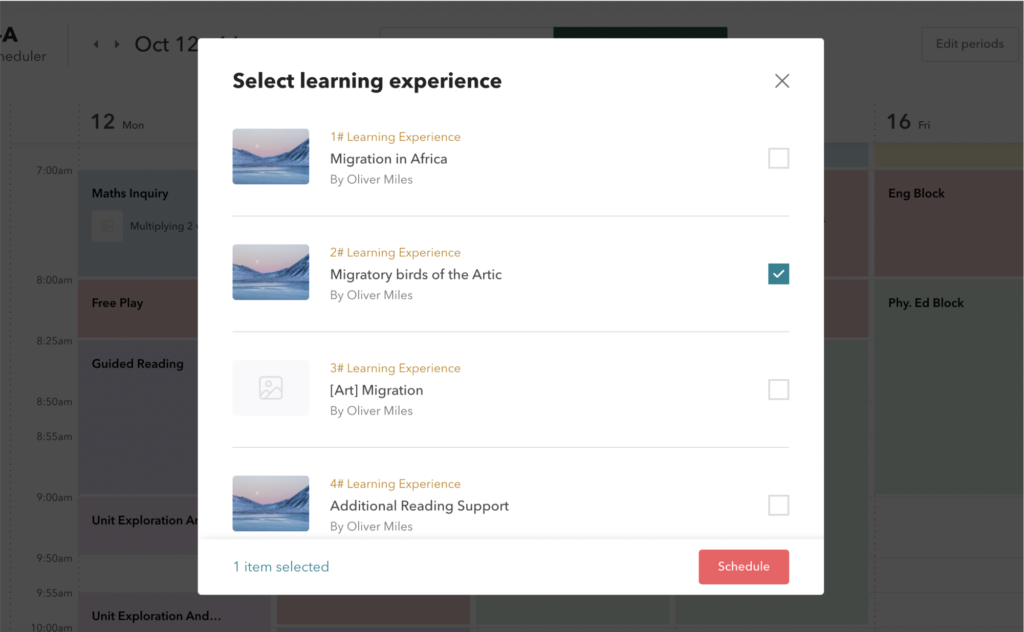
Task: Click the Schedule button
Action: coord(743,567)
